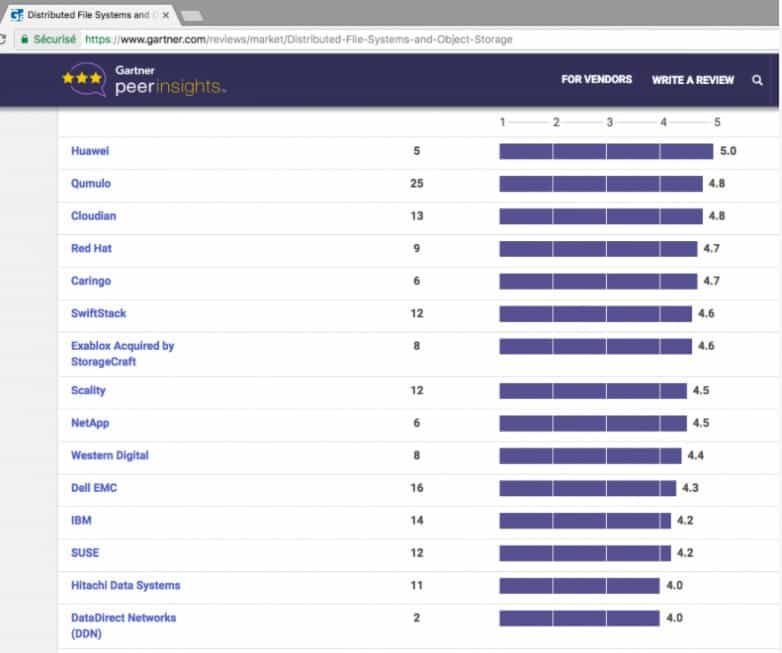Click the 4.2 rating value for SUSE
The image size is (782, 653).
point(685,553)
